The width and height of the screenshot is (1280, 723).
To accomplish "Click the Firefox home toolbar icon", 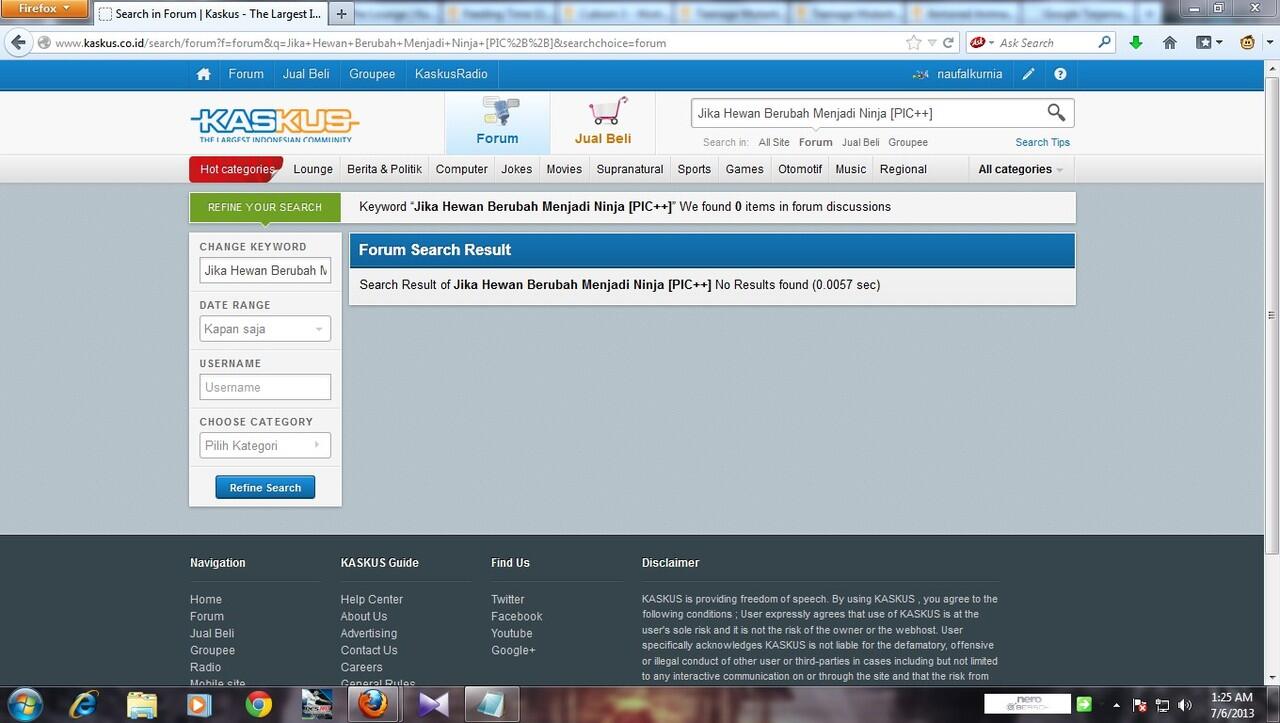I will (x=1169, y=42).
